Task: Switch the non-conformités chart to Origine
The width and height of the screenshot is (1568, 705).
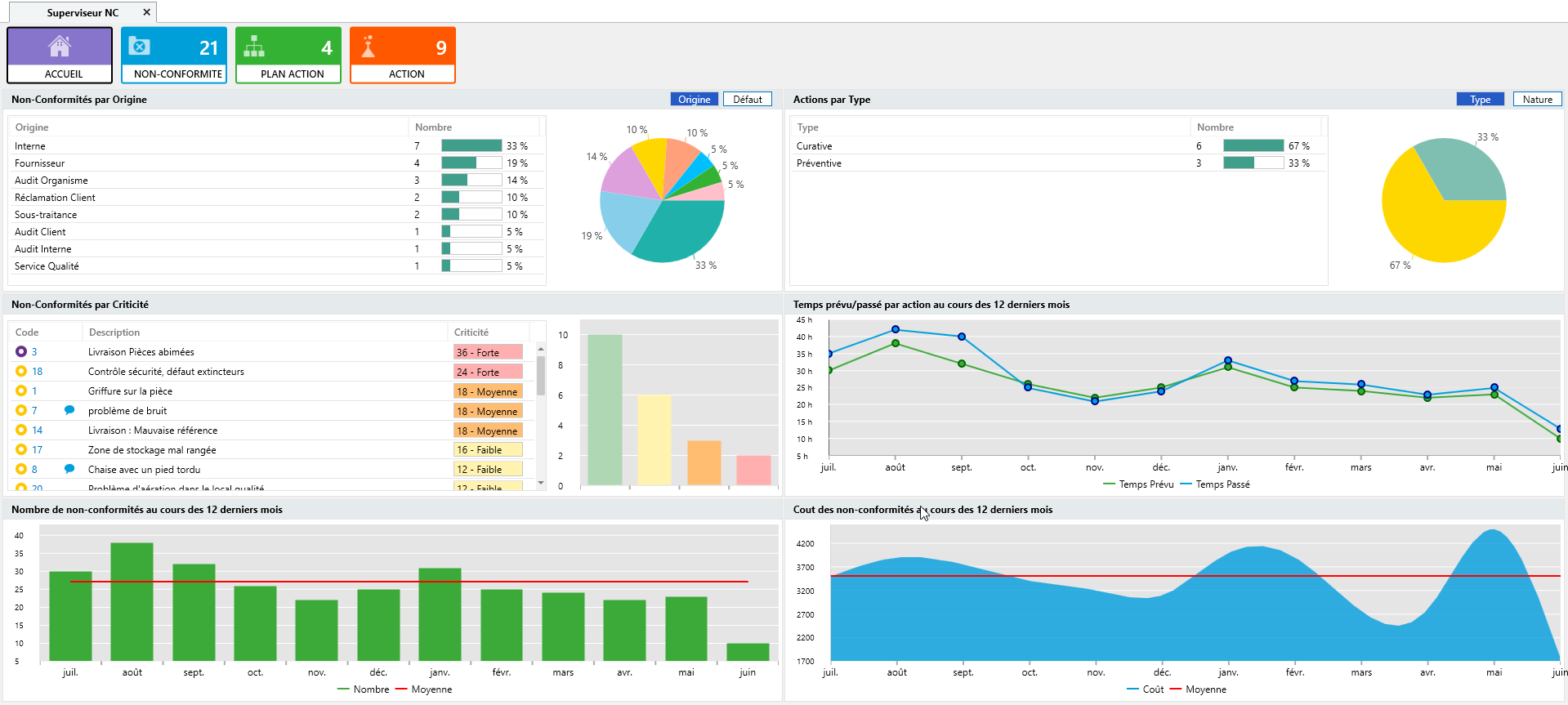Action: click(x=695, y=99)
